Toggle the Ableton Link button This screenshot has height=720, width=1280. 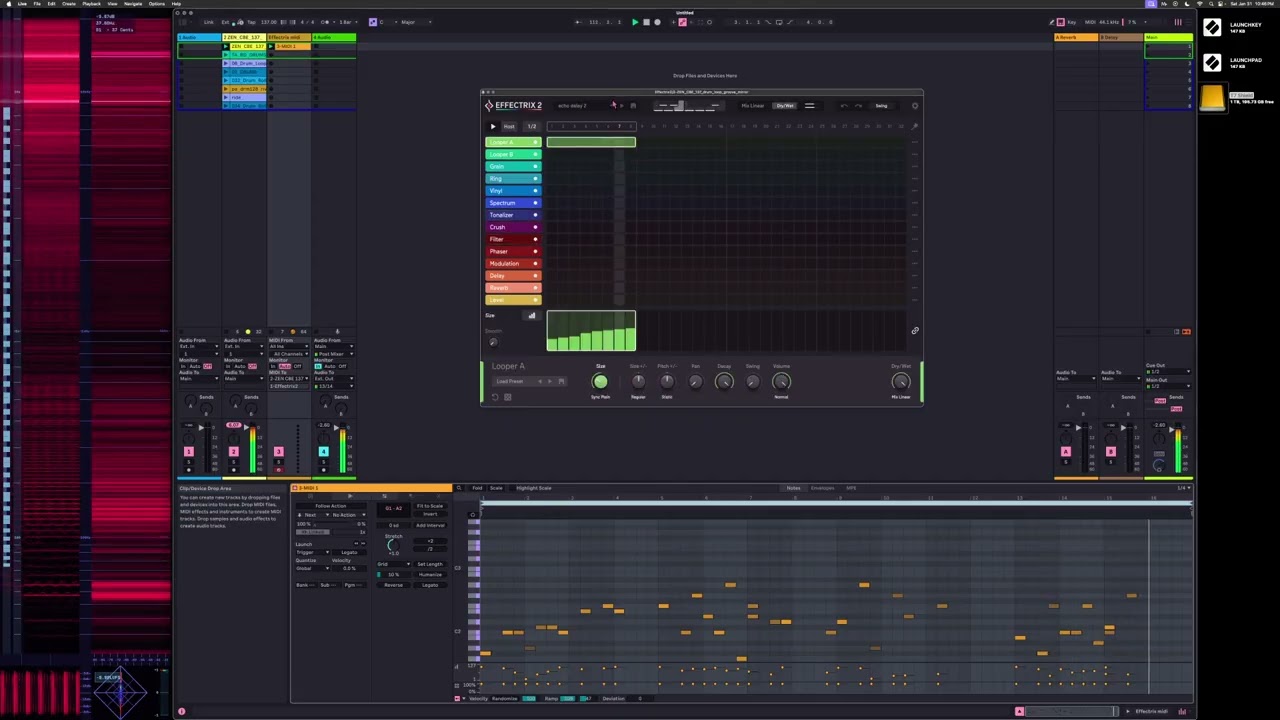click(x=208, y=22)
